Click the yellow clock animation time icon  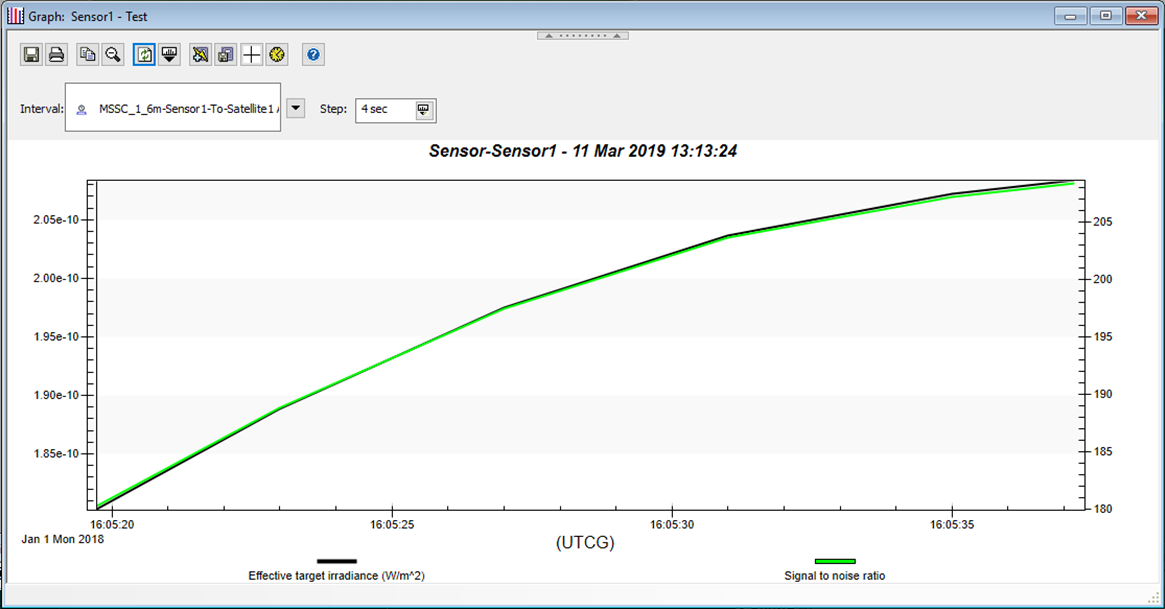pos(278,55)
